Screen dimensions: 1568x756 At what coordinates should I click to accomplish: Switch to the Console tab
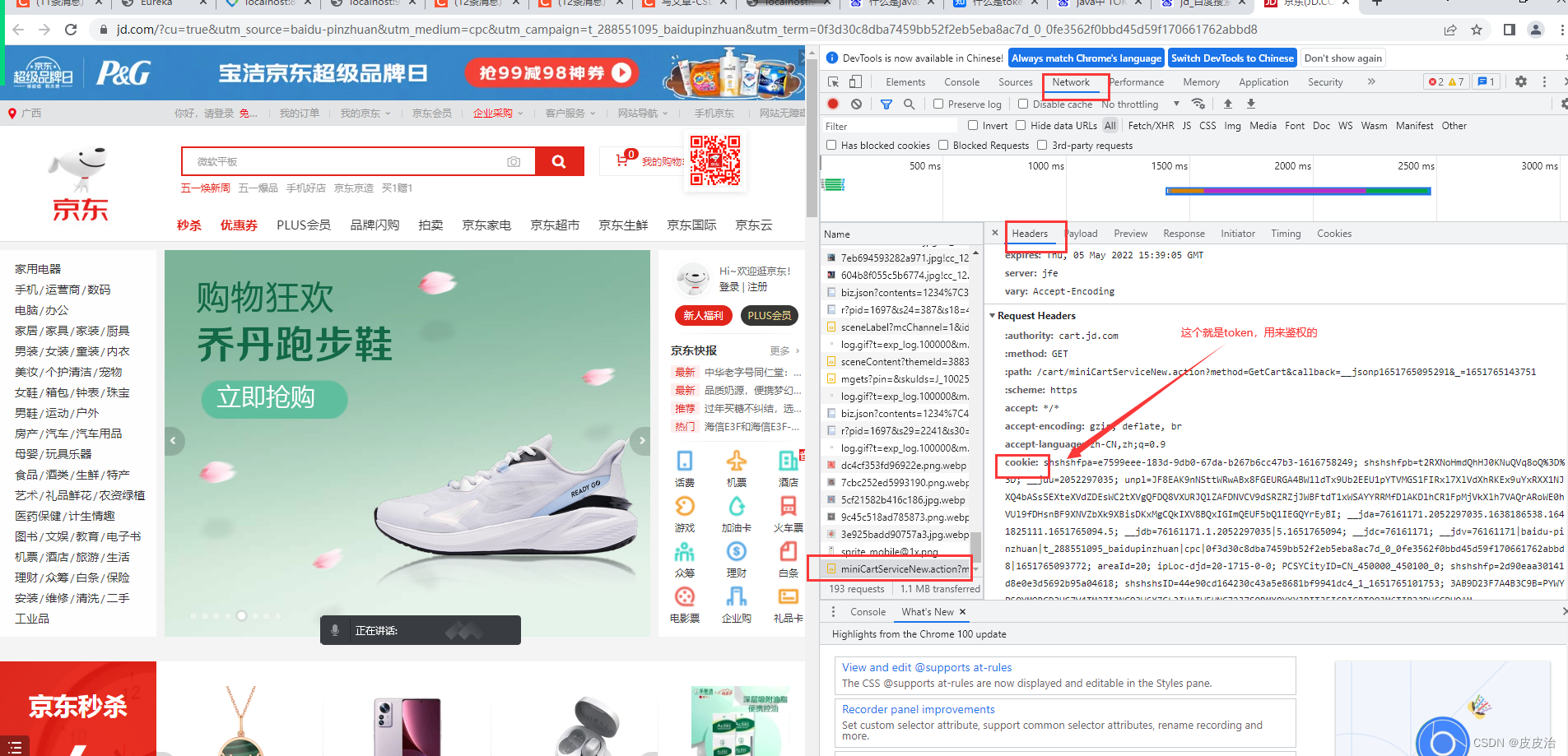pyautogui.click(x=961, y=81)
